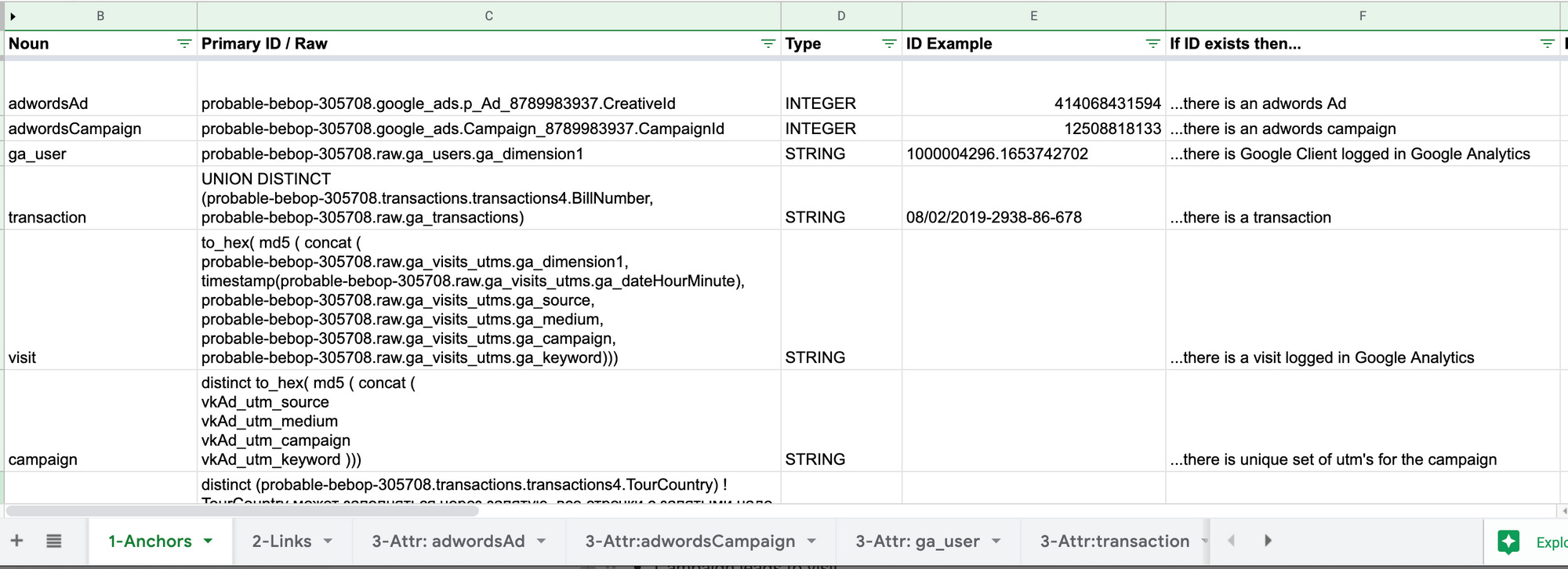Select the TourCountry distinct formula cell
The width and height of the screenshot is (1568, 569).
(488, 487)
